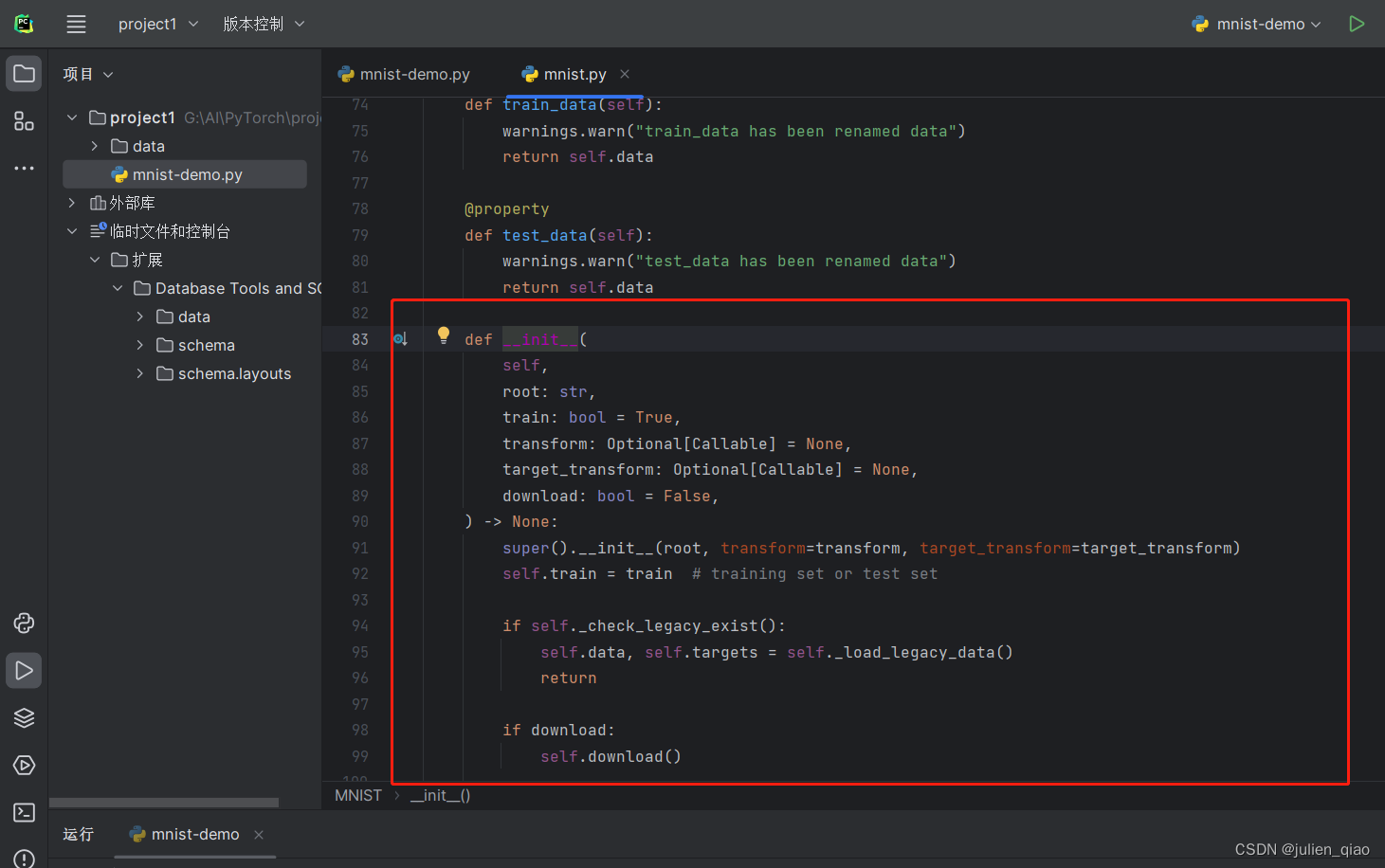Place cursor on self.download() code line
The width and height of the screenshot is (1385, 868).
click(610, 756)
